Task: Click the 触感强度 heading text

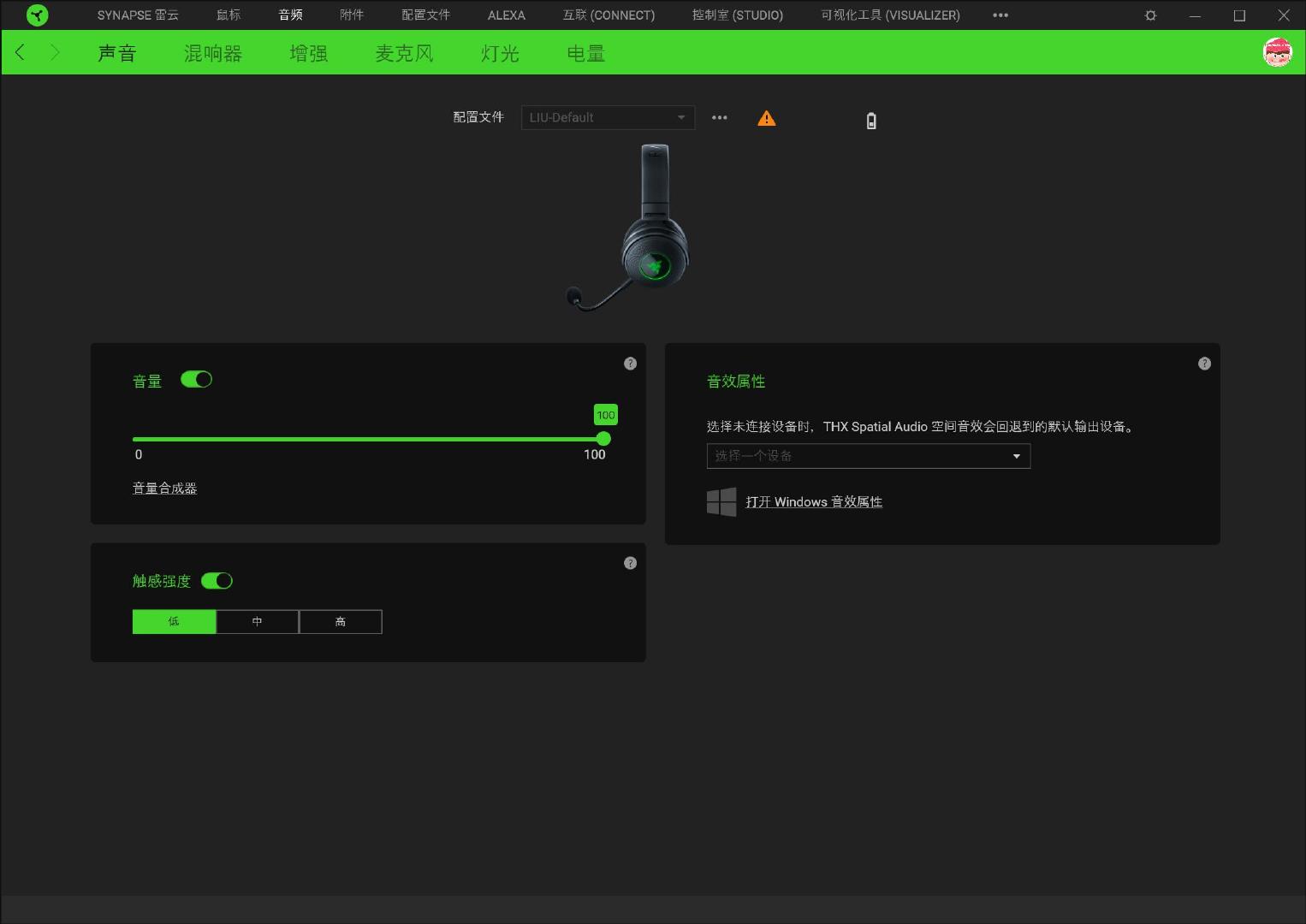Action: pyautogui.click(x=162, y=582)
